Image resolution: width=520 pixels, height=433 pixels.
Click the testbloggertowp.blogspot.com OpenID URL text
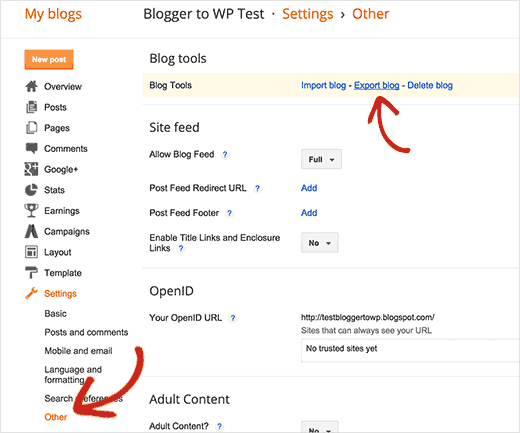(368, 317)
